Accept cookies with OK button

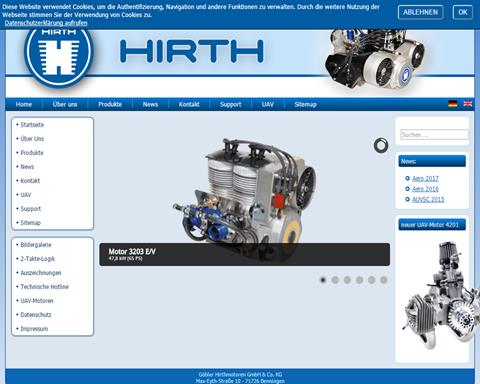click(463, 12)
